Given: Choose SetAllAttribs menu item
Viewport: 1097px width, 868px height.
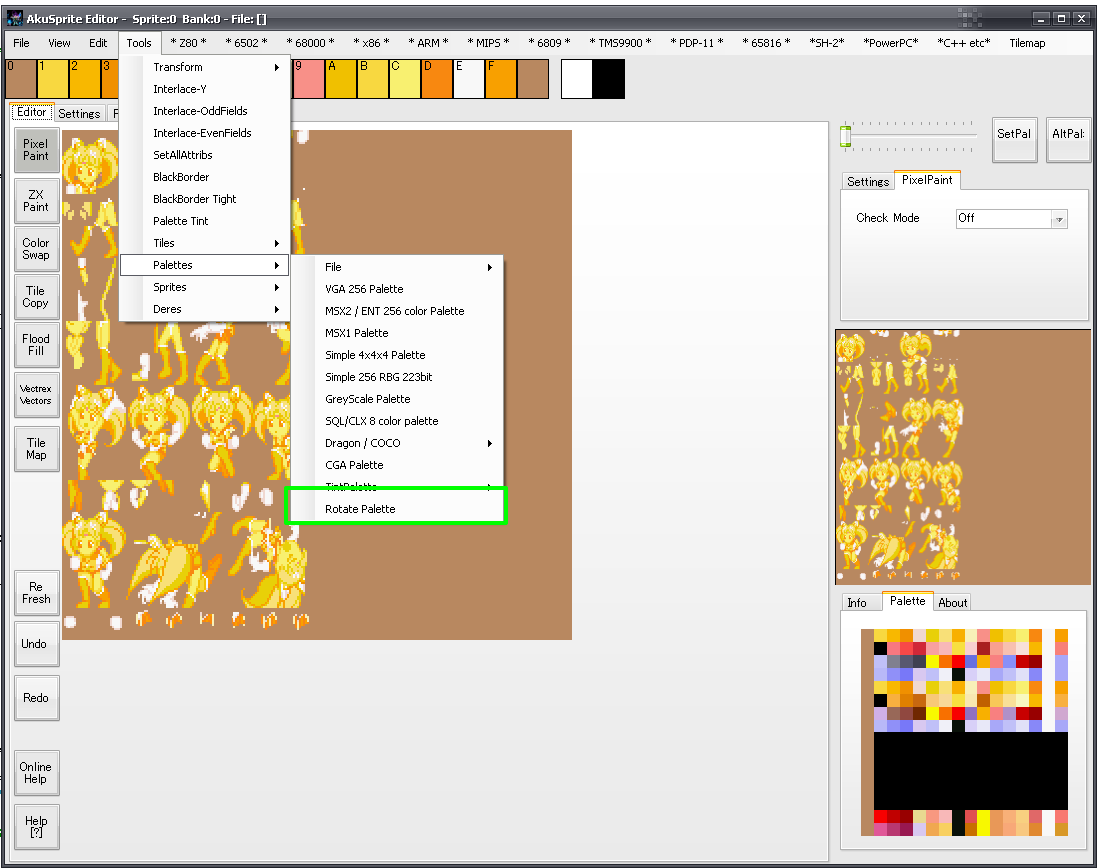Looking at the screenshot, I should [205, 155].
